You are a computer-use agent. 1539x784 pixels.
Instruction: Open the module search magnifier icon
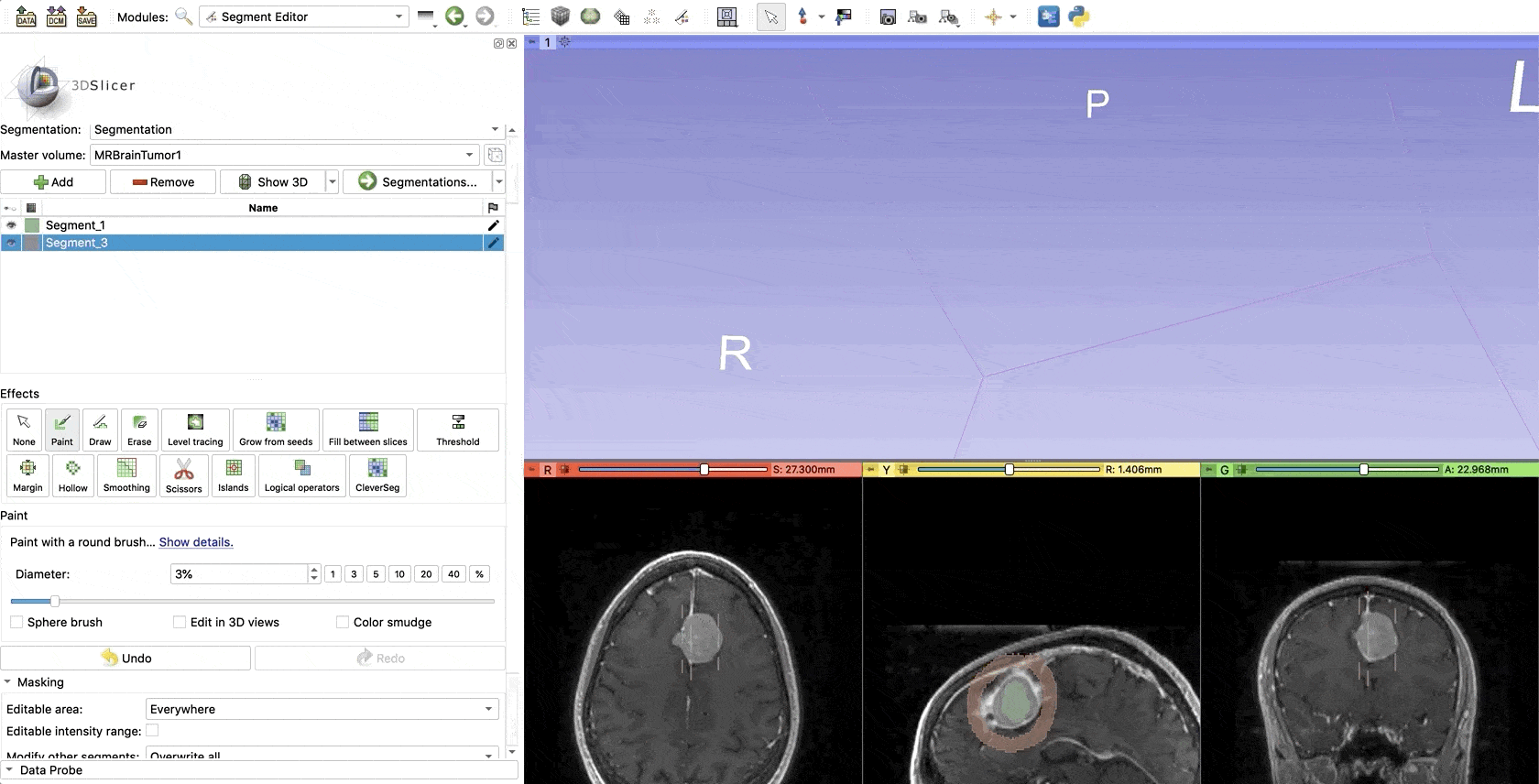tap(183, 16)
